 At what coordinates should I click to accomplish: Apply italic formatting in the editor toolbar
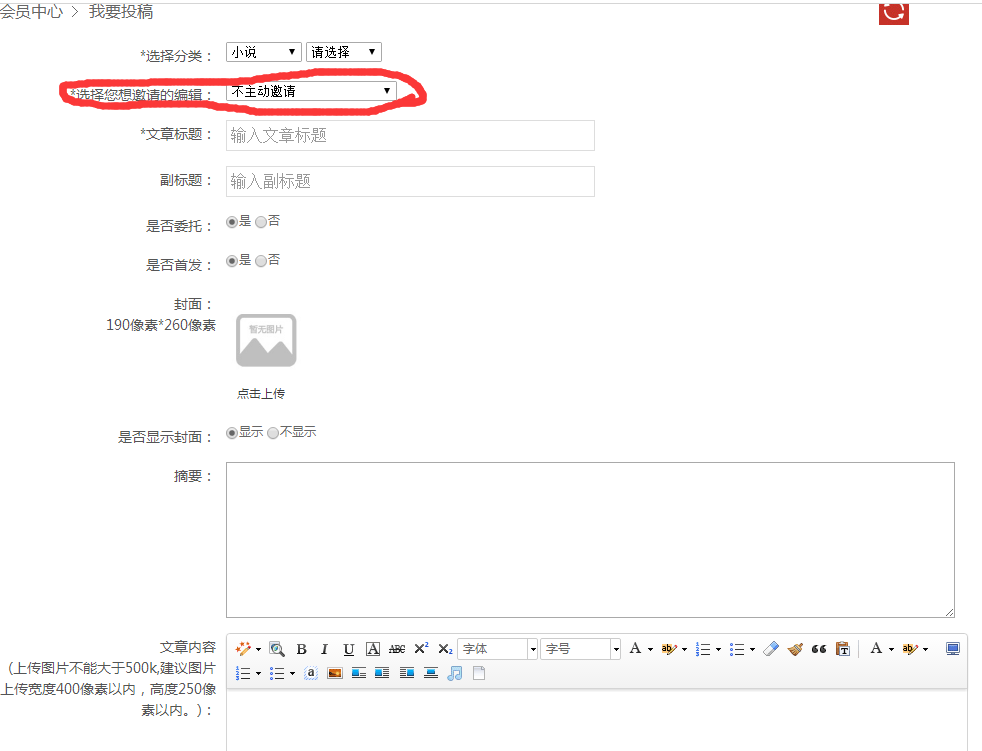(325, 648)
